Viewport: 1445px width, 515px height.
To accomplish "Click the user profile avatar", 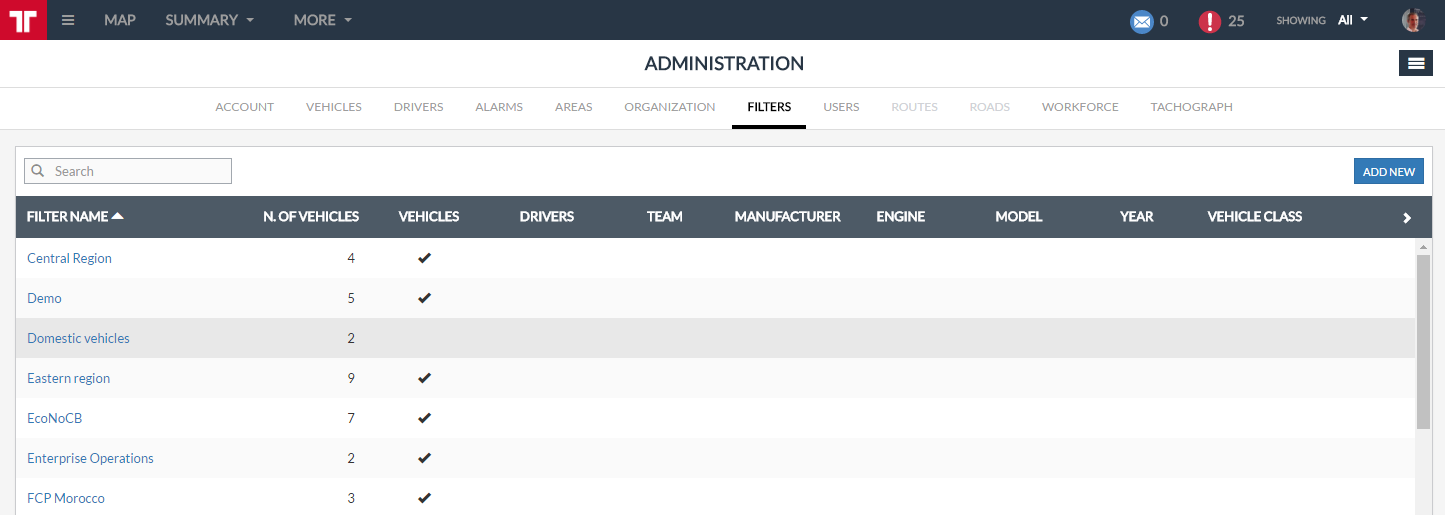I will click(1412, 20).
